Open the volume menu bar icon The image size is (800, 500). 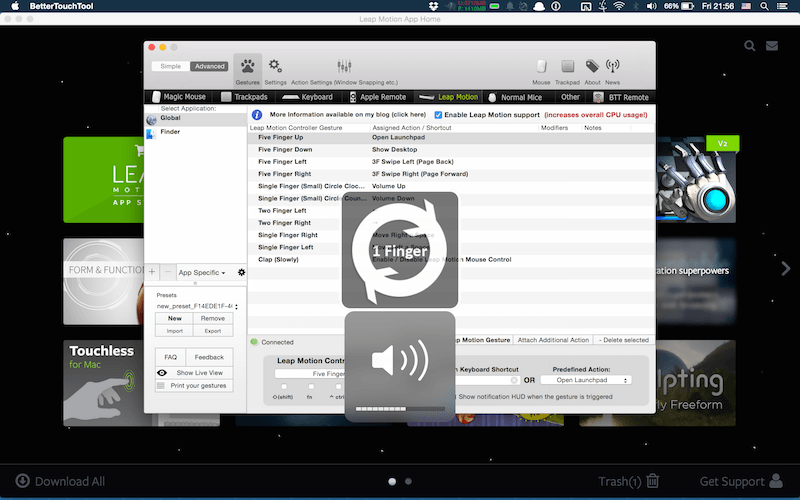pyautogui.click(x=652, y=6)
